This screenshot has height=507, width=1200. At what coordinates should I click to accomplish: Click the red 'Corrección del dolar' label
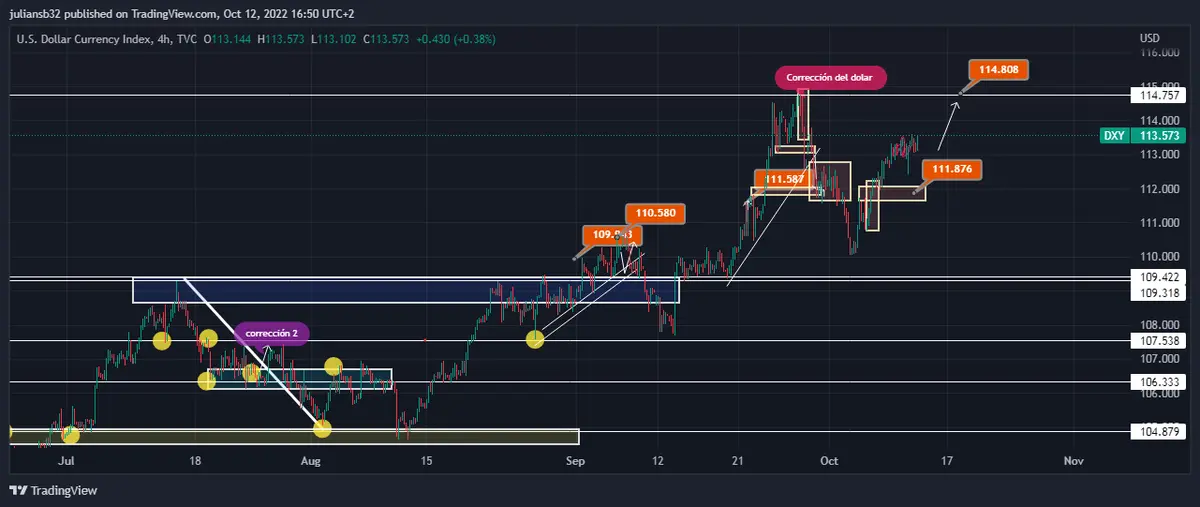[x=831, y=78]
